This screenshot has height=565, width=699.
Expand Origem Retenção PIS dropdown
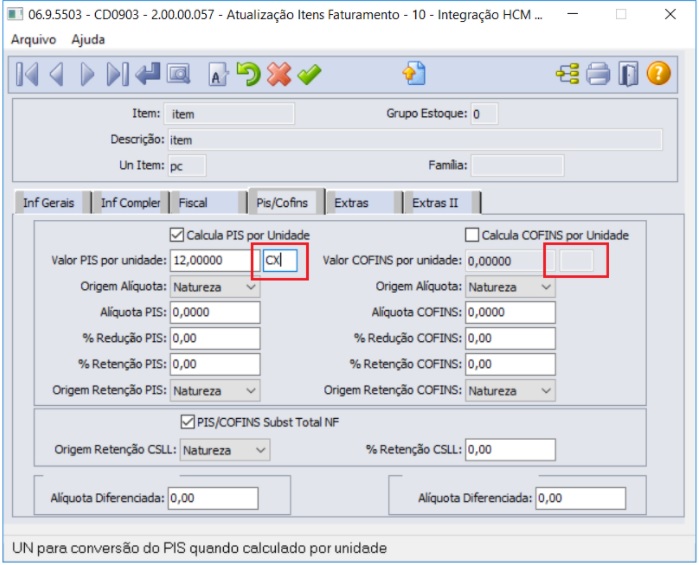(x=215, y=391)
